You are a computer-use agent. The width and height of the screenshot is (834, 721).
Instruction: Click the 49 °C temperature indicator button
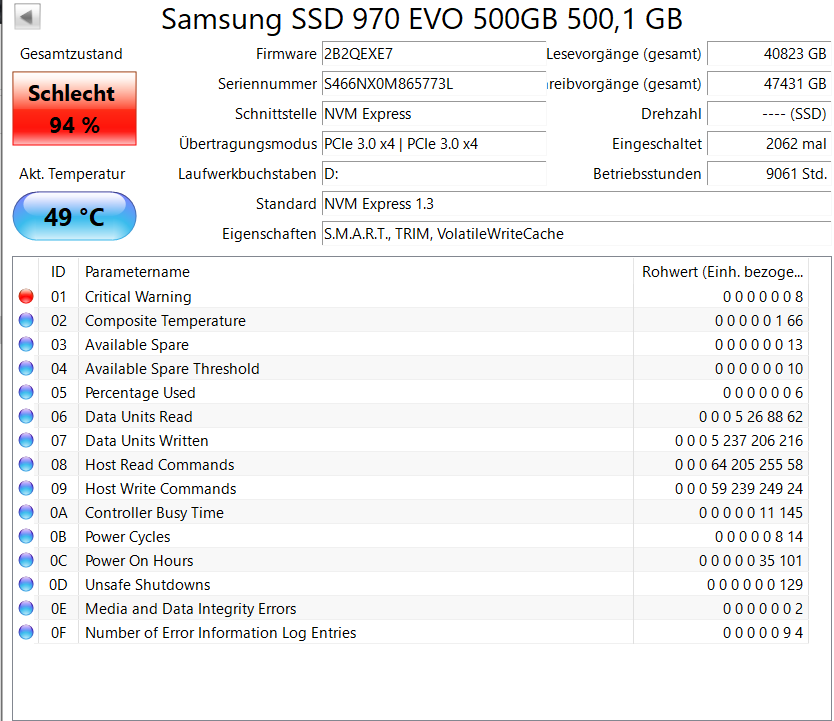coord(74,216)
